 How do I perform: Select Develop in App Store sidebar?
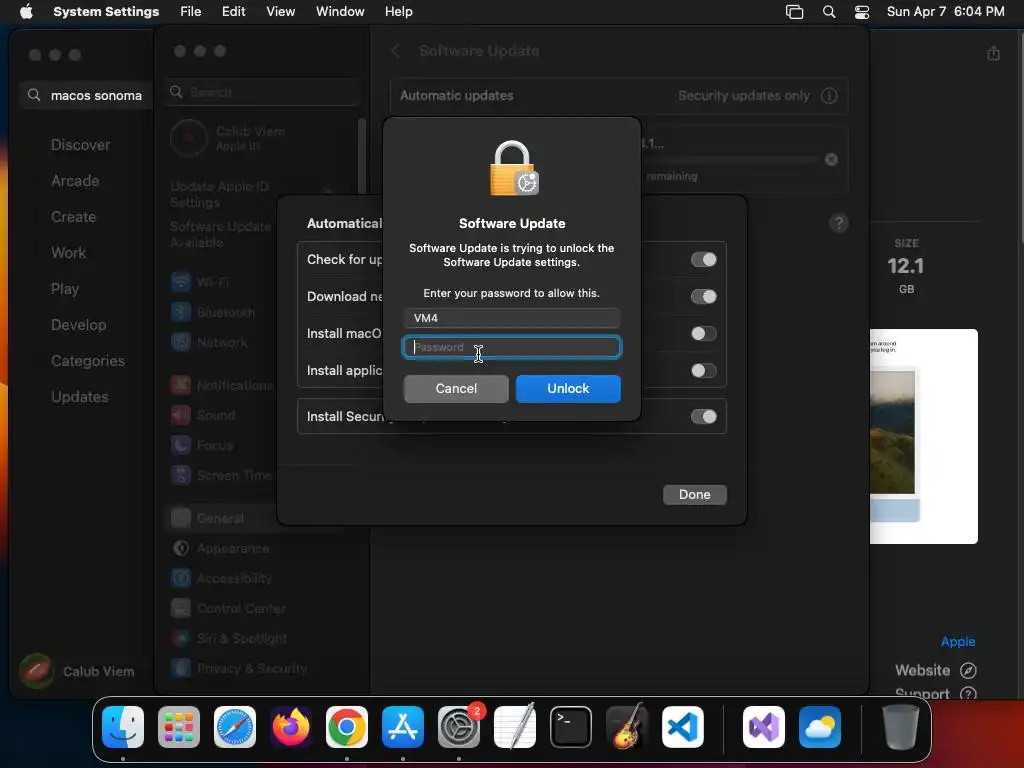coord(78,325)
